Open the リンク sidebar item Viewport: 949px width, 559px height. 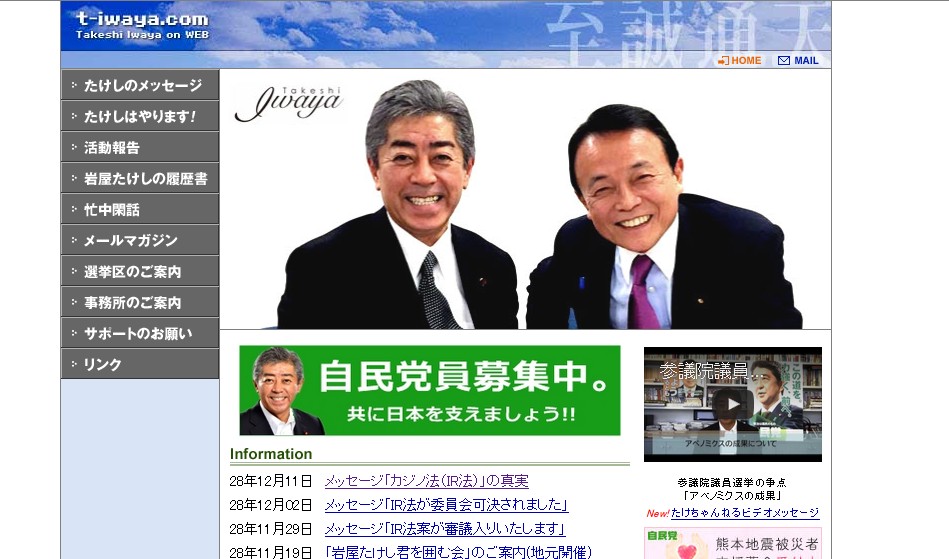[x=140, y=364]
